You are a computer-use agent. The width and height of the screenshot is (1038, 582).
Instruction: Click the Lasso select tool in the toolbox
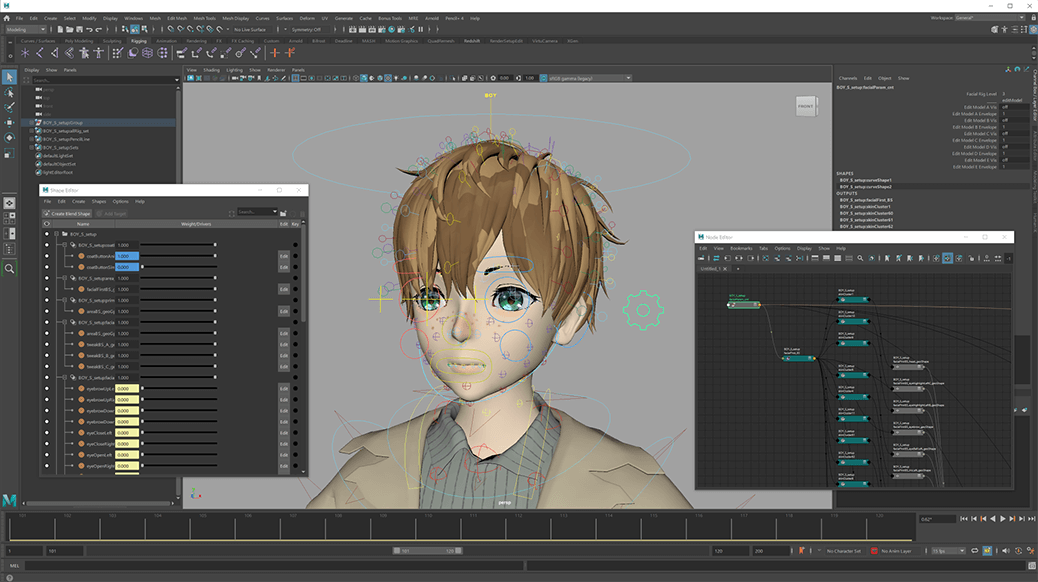9,93
